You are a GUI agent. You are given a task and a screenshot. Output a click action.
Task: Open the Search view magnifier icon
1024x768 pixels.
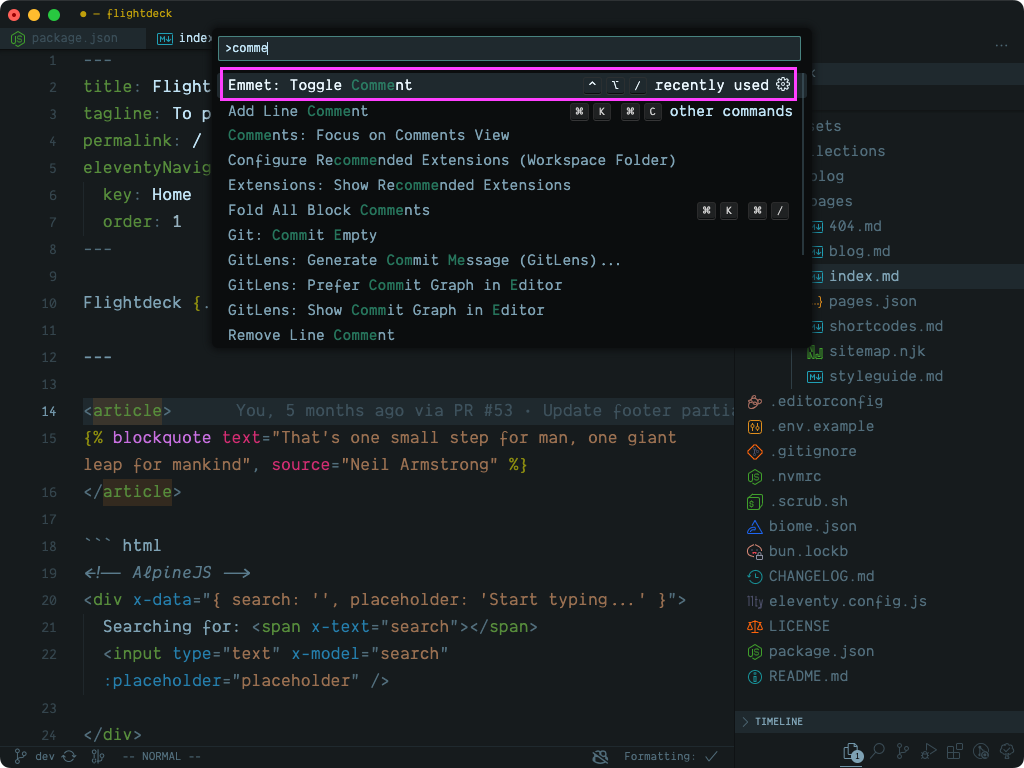[878, 750]
